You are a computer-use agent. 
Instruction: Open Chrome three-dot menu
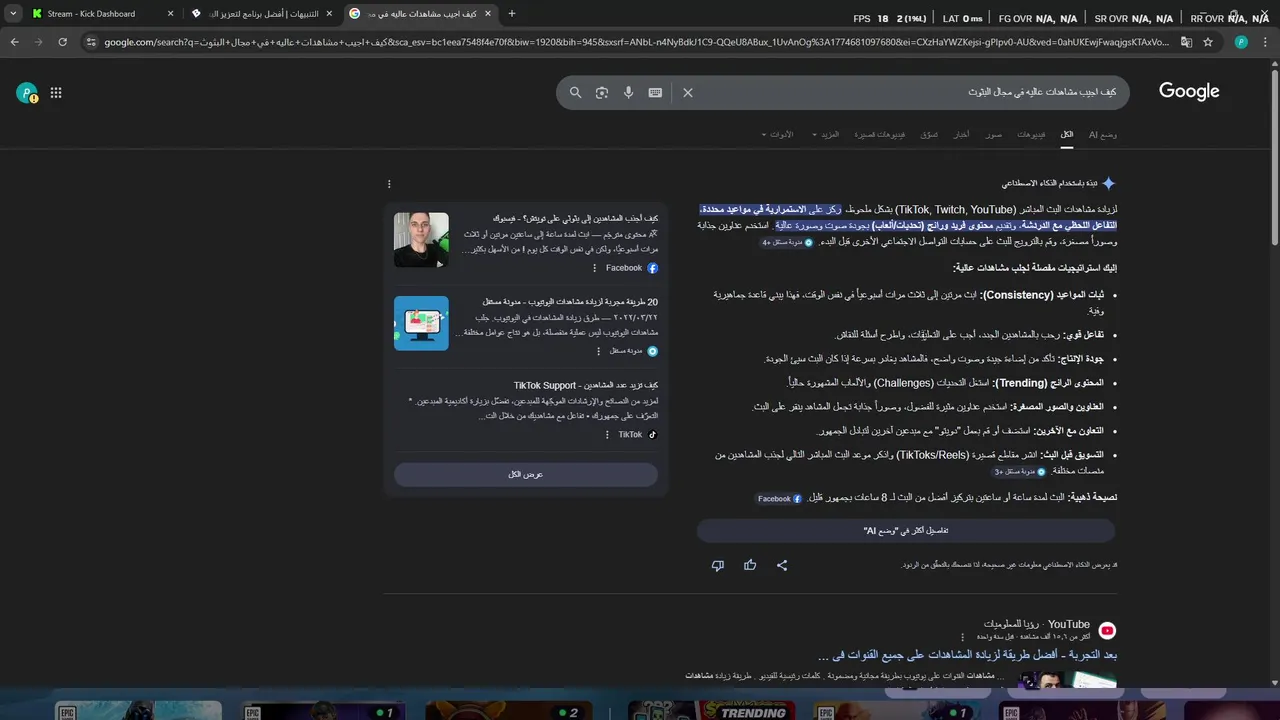[x=1266, y=42]
